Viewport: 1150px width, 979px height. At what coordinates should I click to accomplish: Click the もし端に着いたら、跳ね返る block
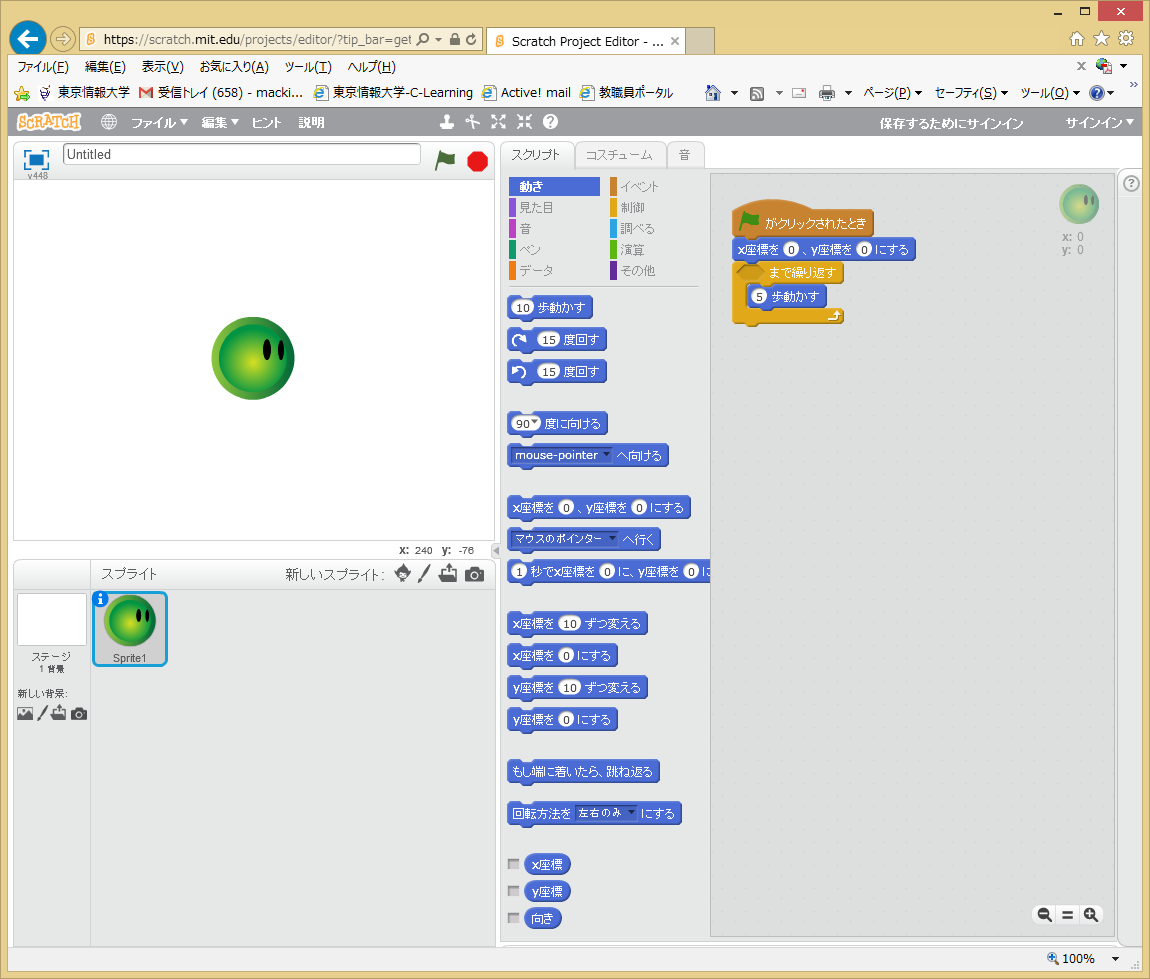coord(583,771)
